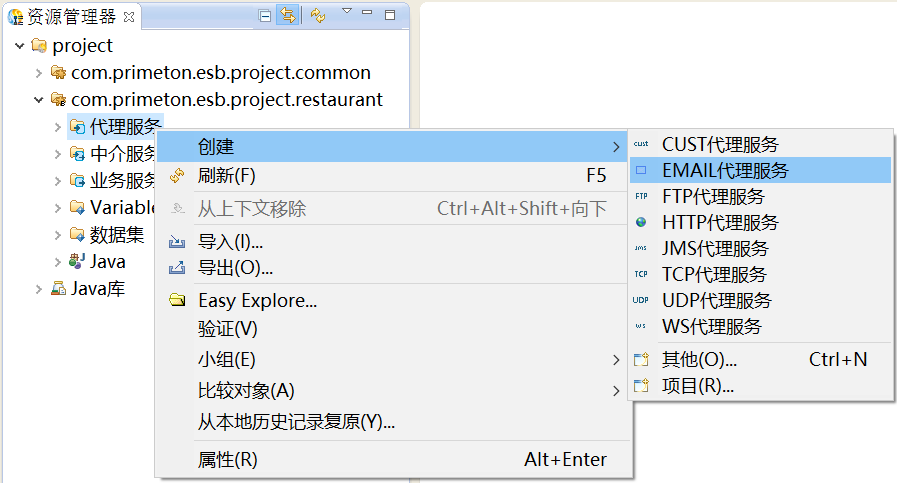Click the UDP代理服务 icon
The height and width of the screenshot is (483, 897).
[641, 301]
